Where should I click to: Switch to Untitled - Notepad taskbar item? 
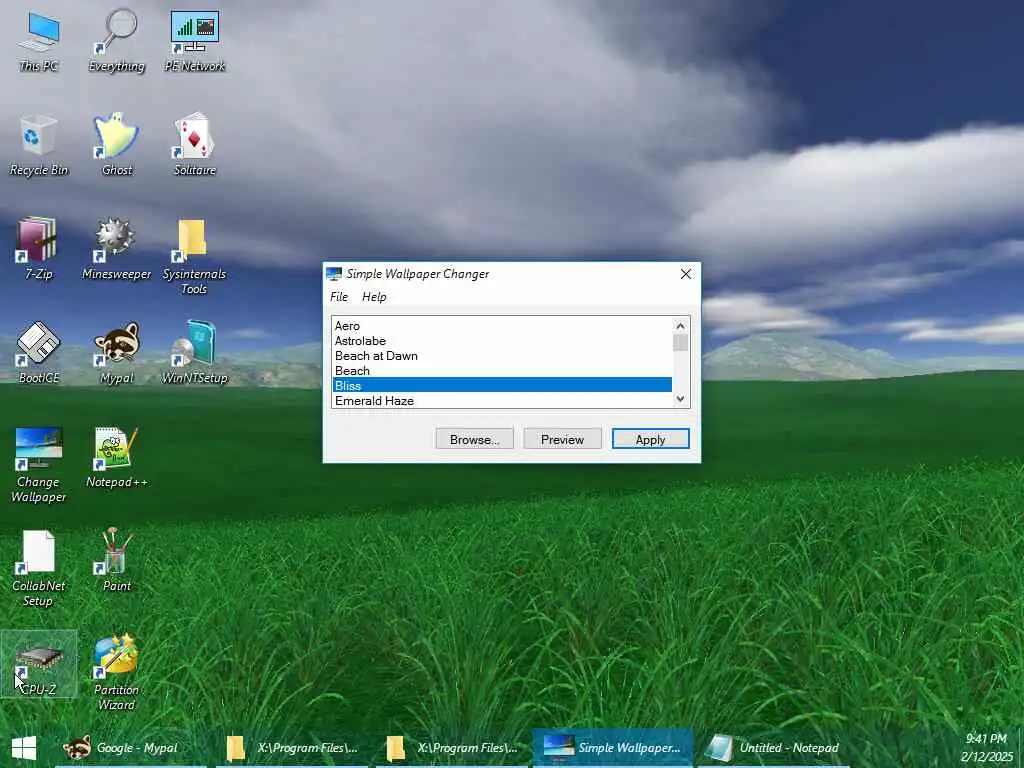774,748
